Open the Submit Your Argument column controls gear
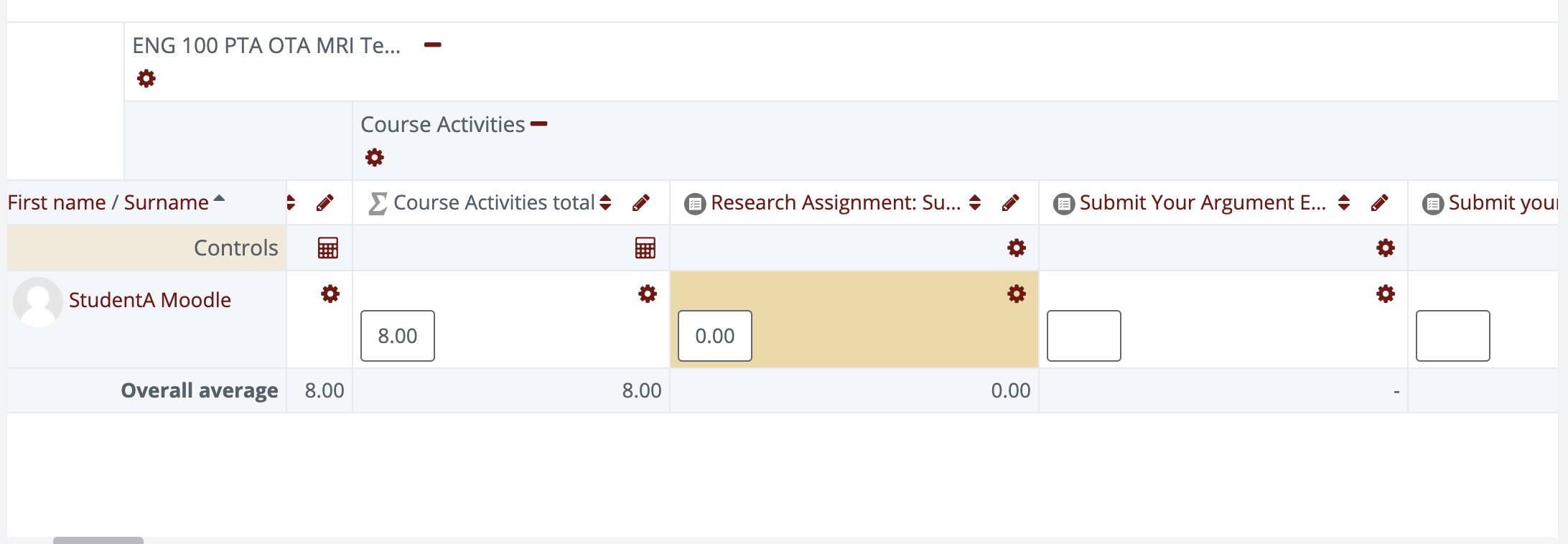Image resolution: width=1568 pixels, height=544 pixels. click(1385, 248)
